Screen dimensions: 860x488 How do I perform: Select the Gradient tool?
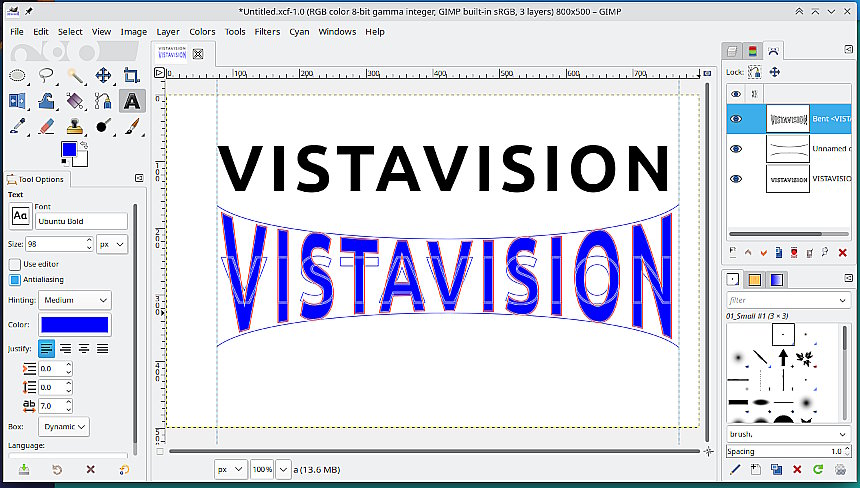click(x=75, y=101)
